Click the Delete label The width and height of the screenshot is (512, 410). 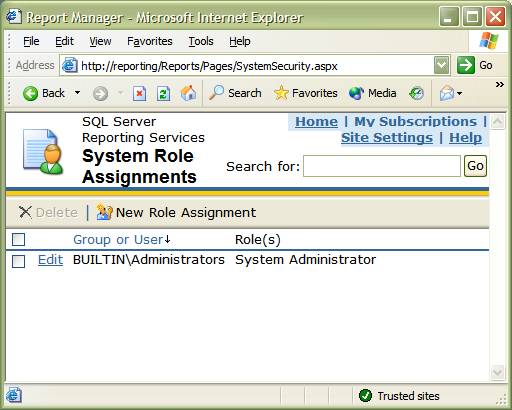(57, 212)
